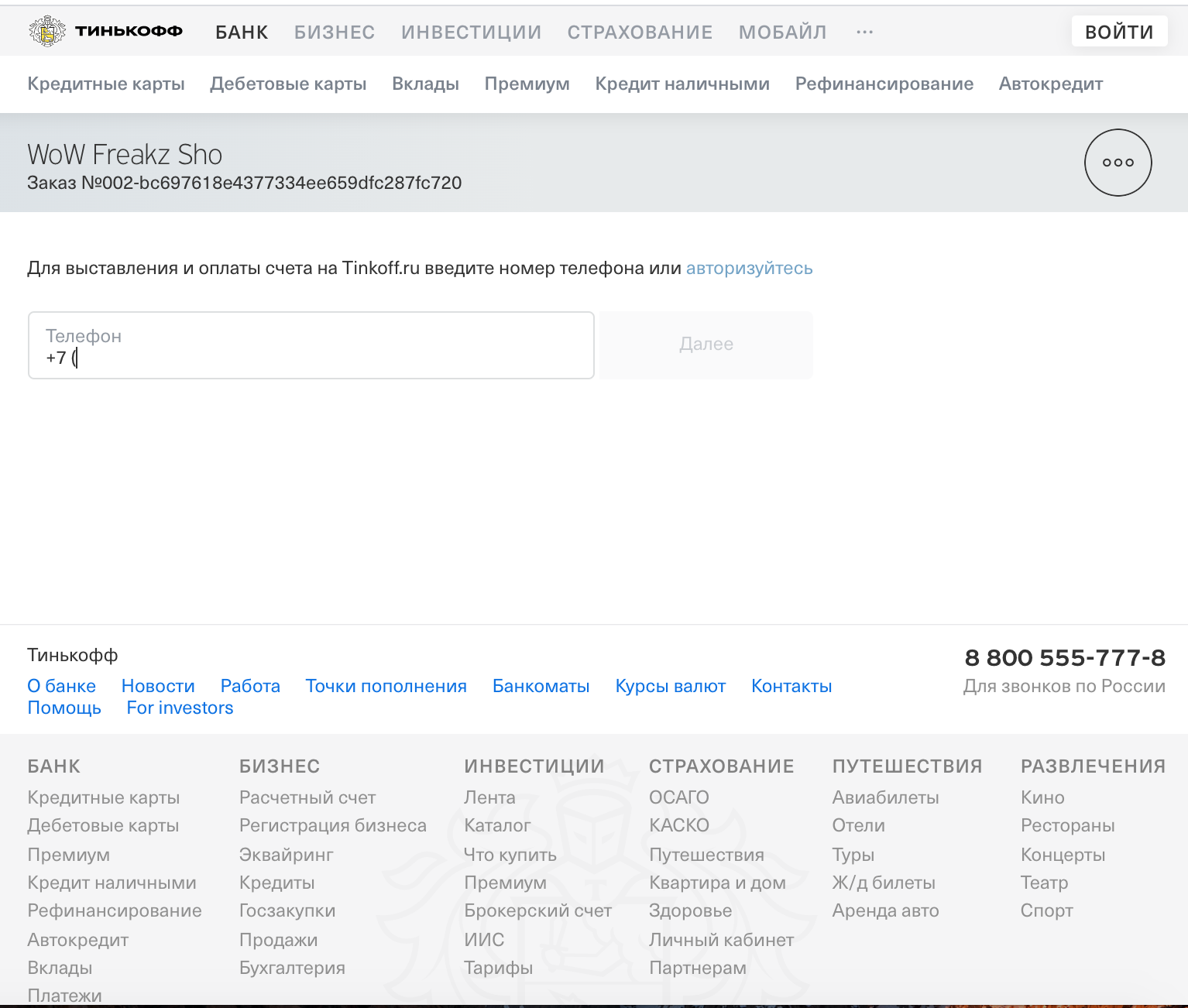Open Кредит наличными in submenu bar
Screen dimensions: 1188x1008
[682, 84]
